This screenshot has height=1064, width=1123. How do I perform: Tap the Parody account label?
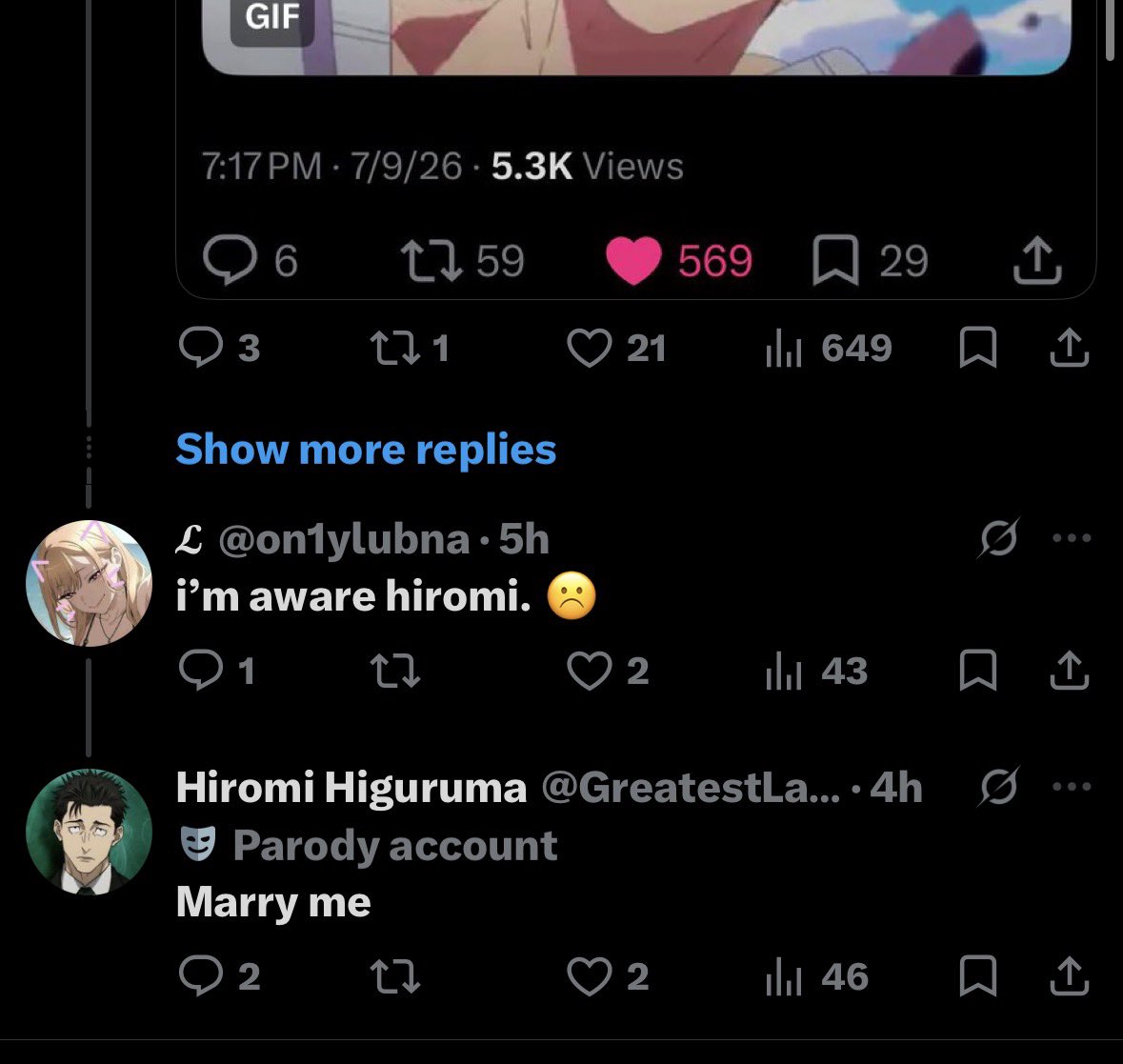tap(368, 845)
